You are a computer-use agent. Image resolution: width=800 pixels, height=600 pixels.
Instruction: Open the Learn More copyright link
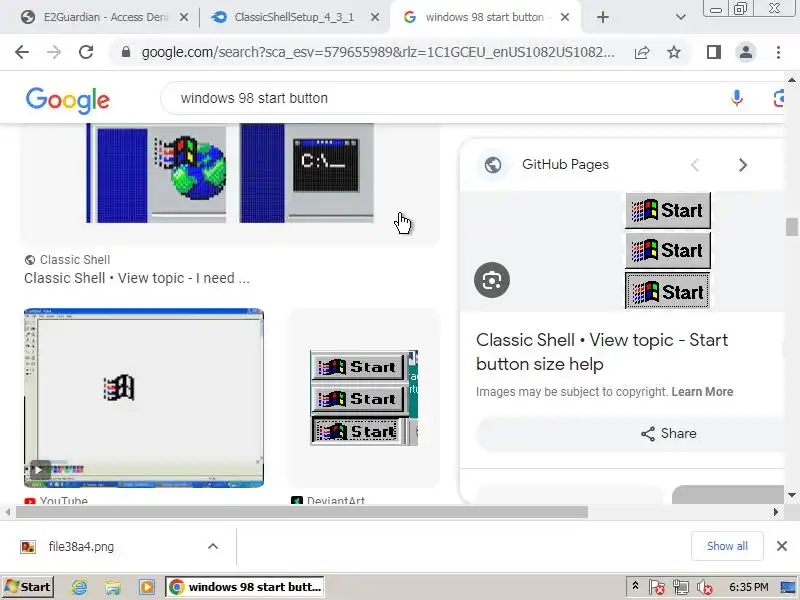tap(702, 392)
